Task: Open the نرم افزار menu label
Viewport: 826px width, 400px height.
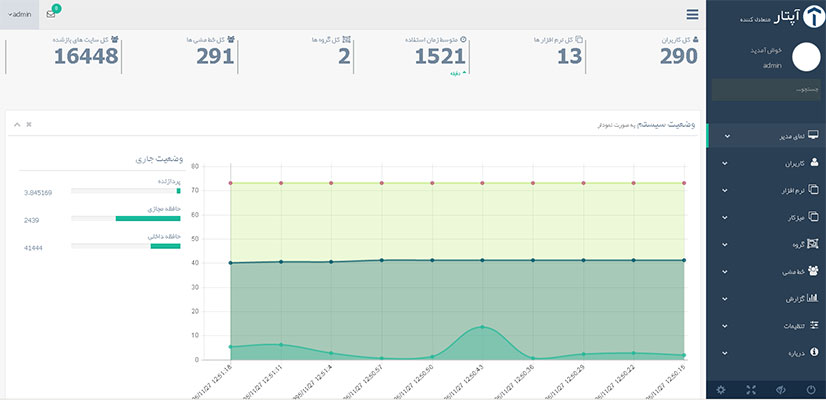Action: pos(793,191)
